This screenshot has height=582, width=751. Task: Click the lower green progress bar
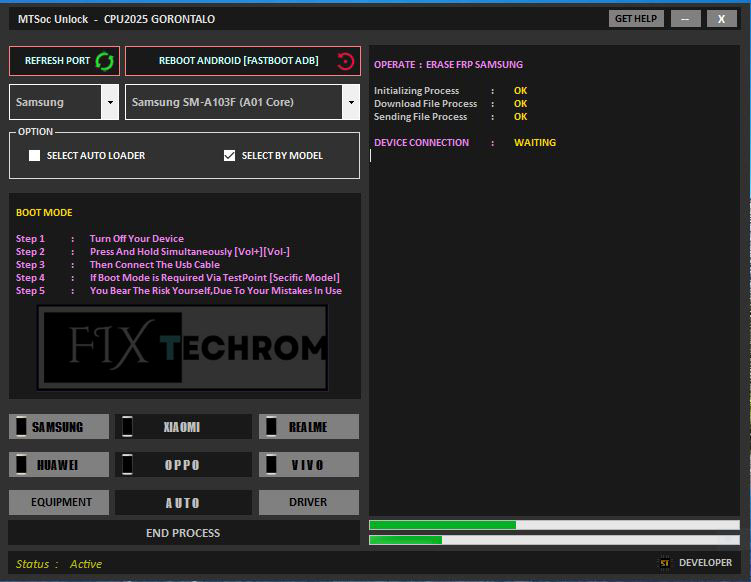tap(554, 540)
